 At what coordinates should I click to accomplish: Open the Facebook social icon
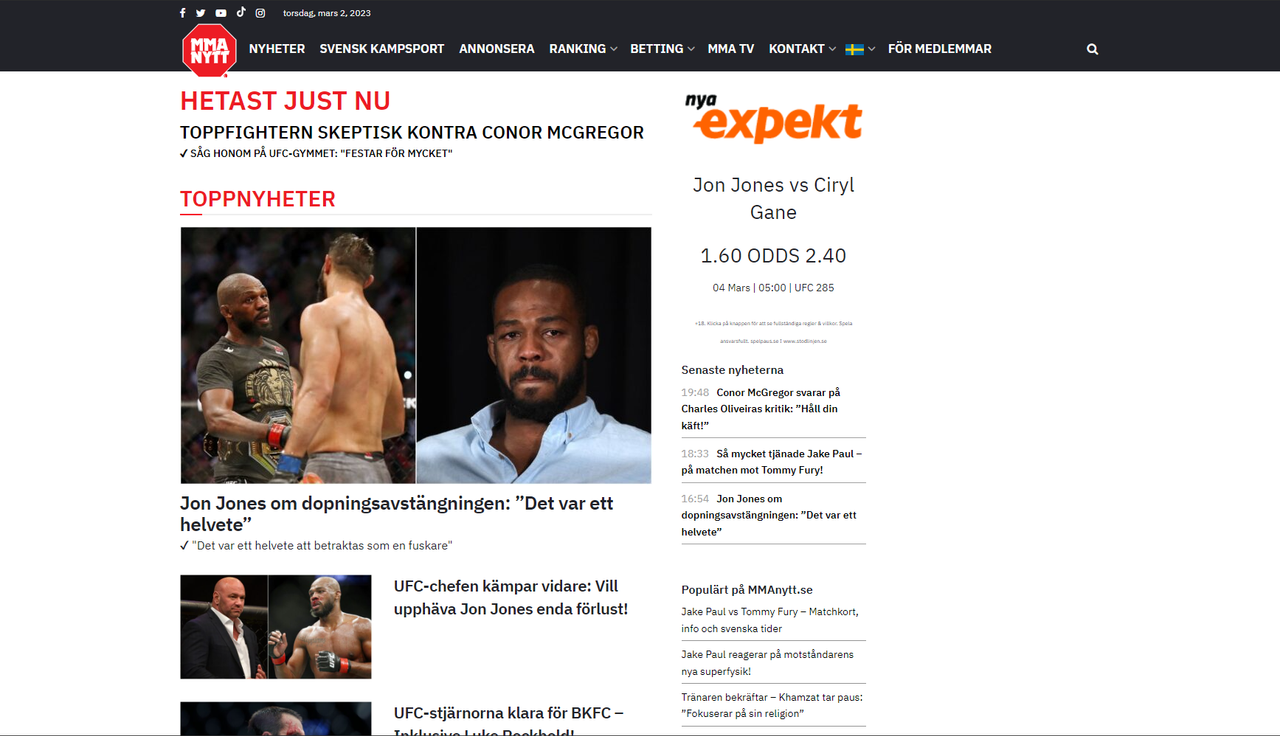(182, 13)
